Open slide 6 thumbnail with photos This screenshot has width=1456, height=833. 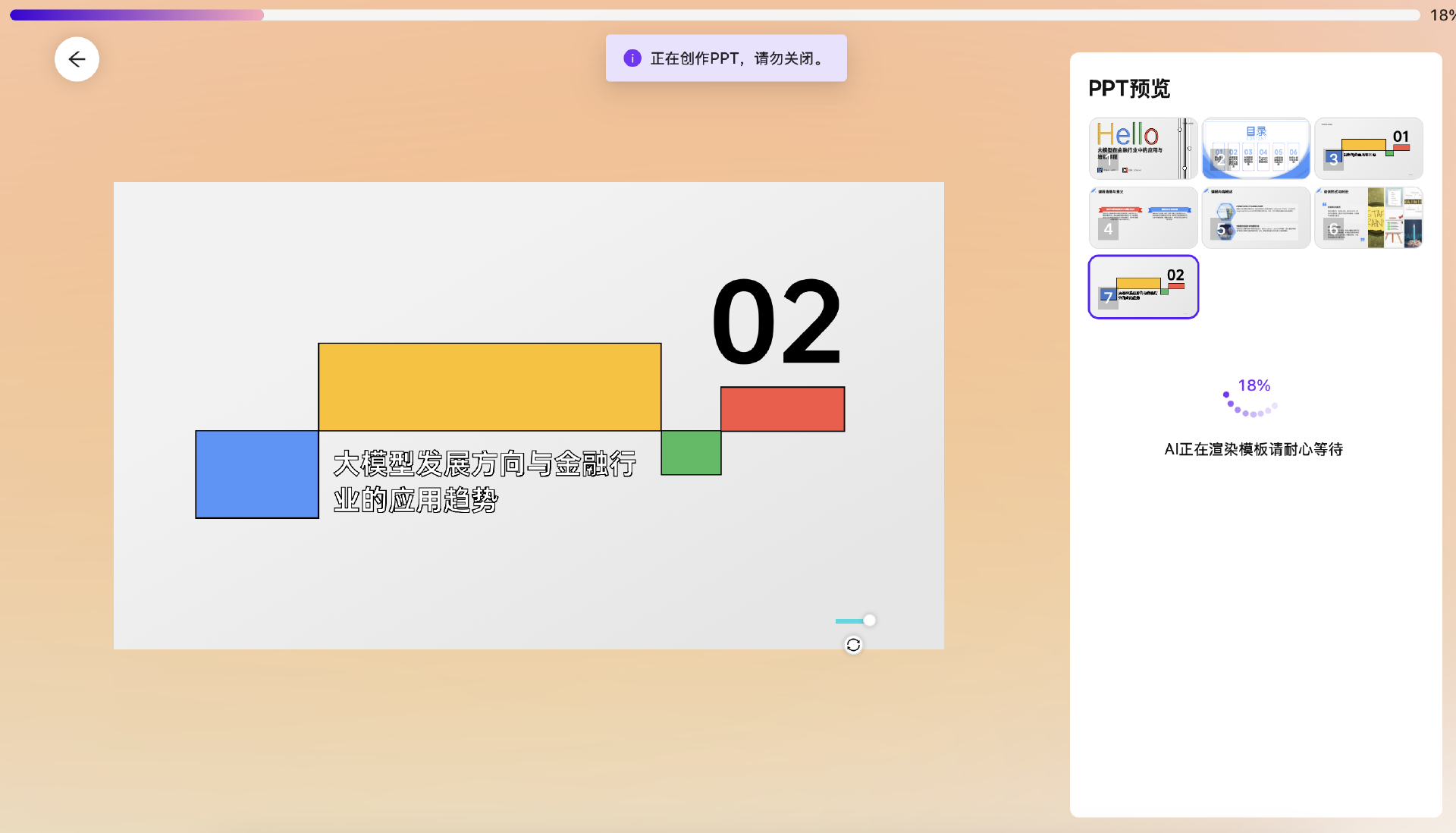coord(1368,218)
